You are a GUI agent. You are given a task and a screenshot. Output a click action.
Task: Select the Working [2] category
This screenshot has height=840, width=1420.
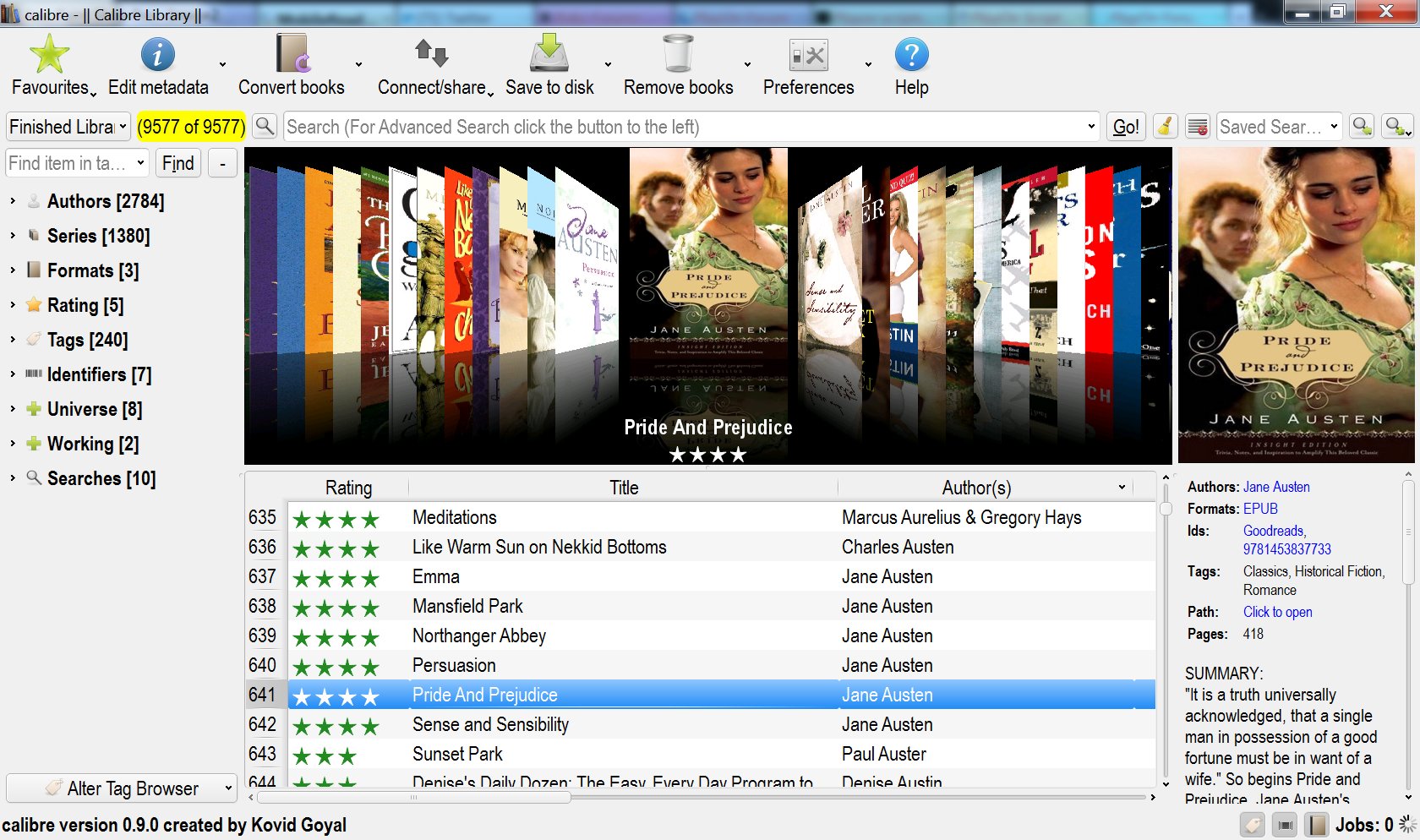[x=93, y=444]
